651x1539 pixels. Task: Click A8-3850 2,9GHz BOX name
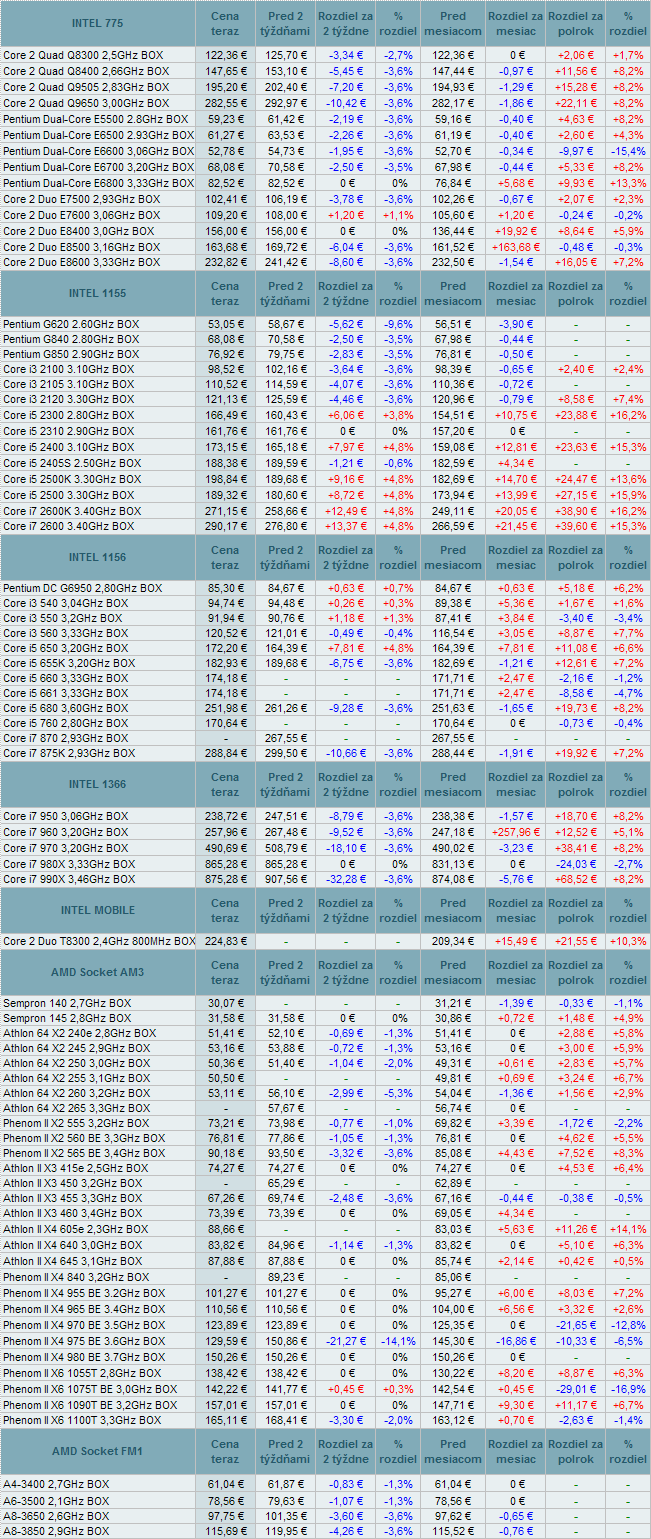[56, 1531]
